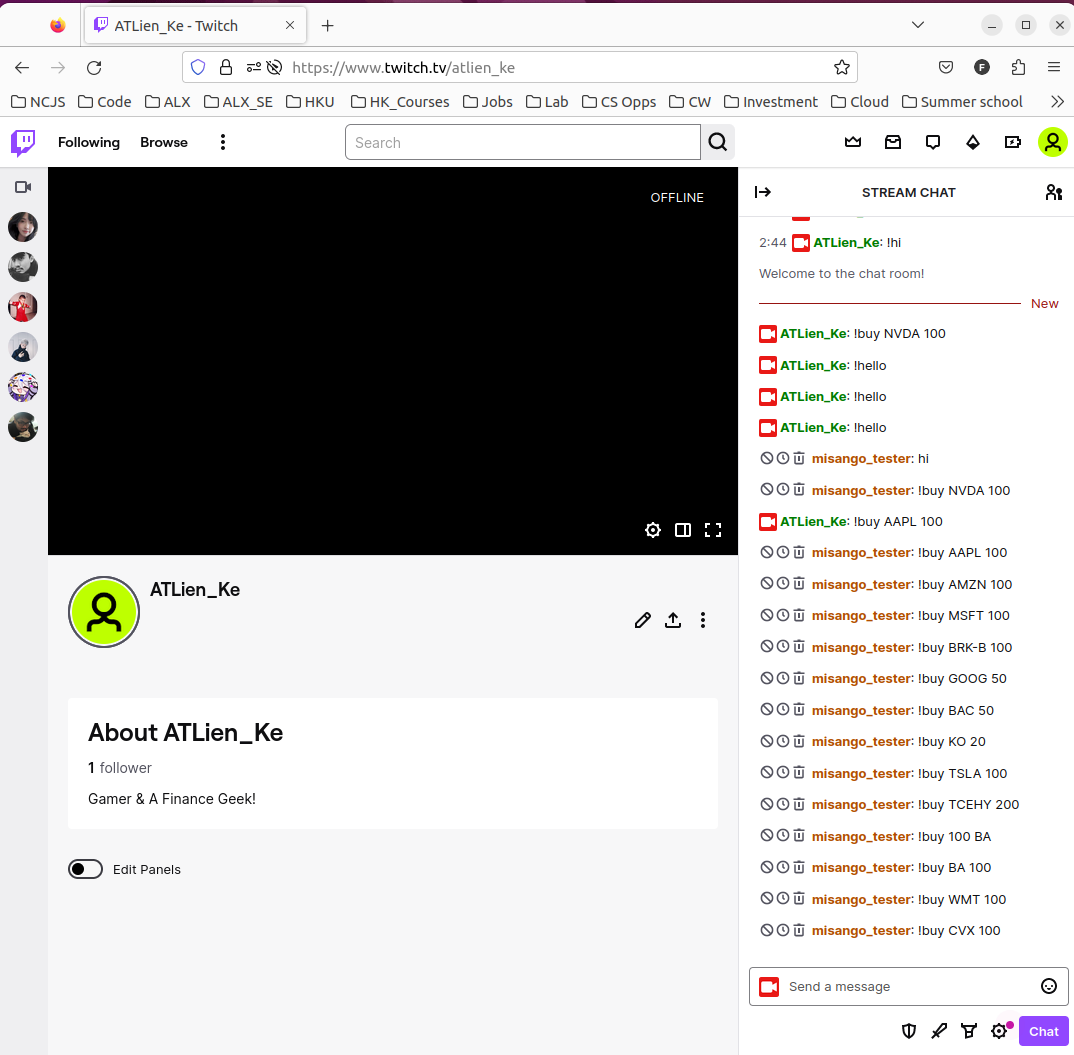
Task: Open the red-outfit channel avatar in sidebar
Action: [x=23, y=307]
